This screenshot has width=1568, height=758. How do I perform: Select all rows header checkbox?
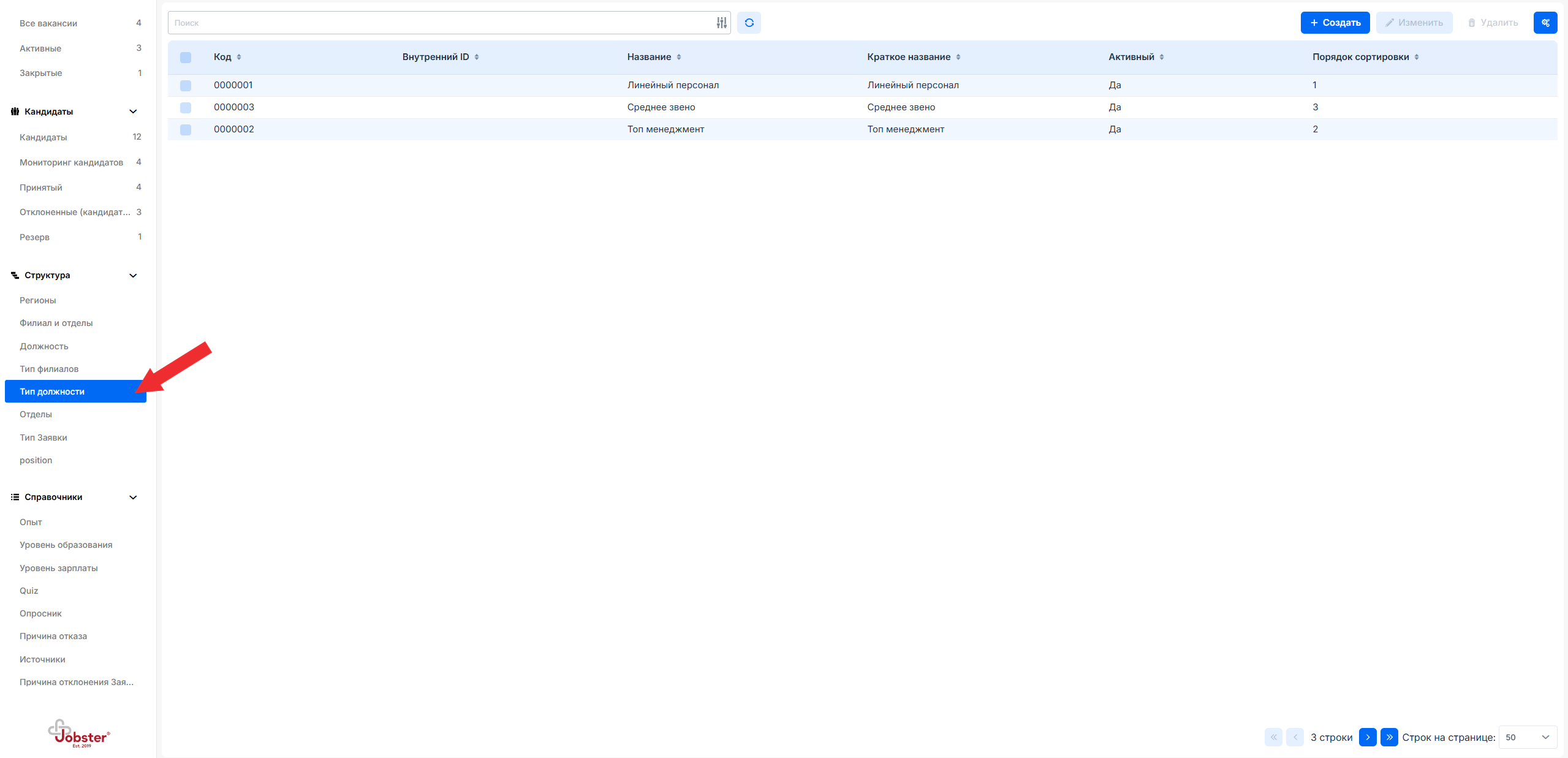coord(186,58)
